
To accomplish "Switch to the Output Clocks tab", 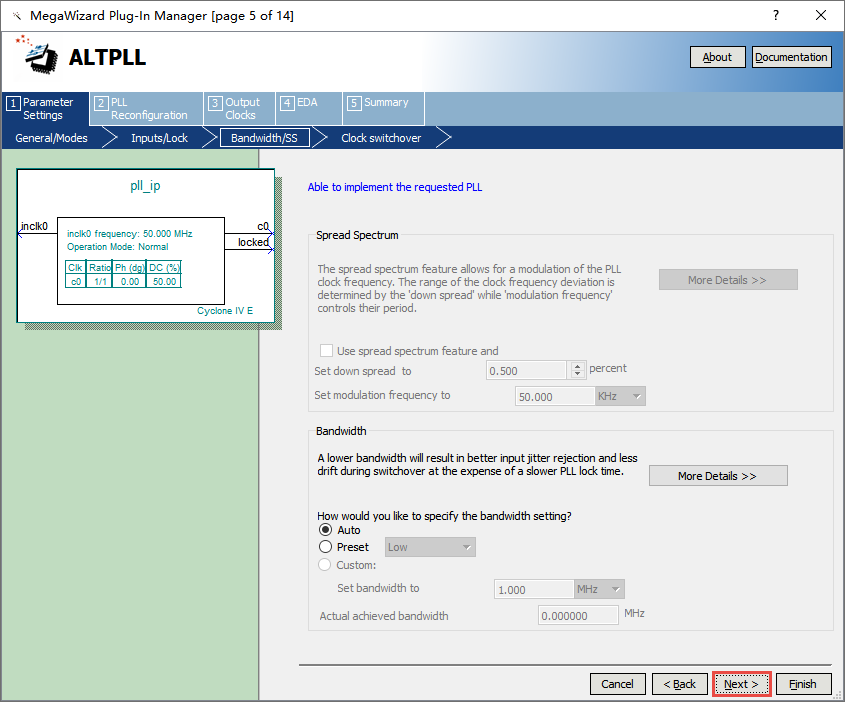I will [x=239, y=109].
